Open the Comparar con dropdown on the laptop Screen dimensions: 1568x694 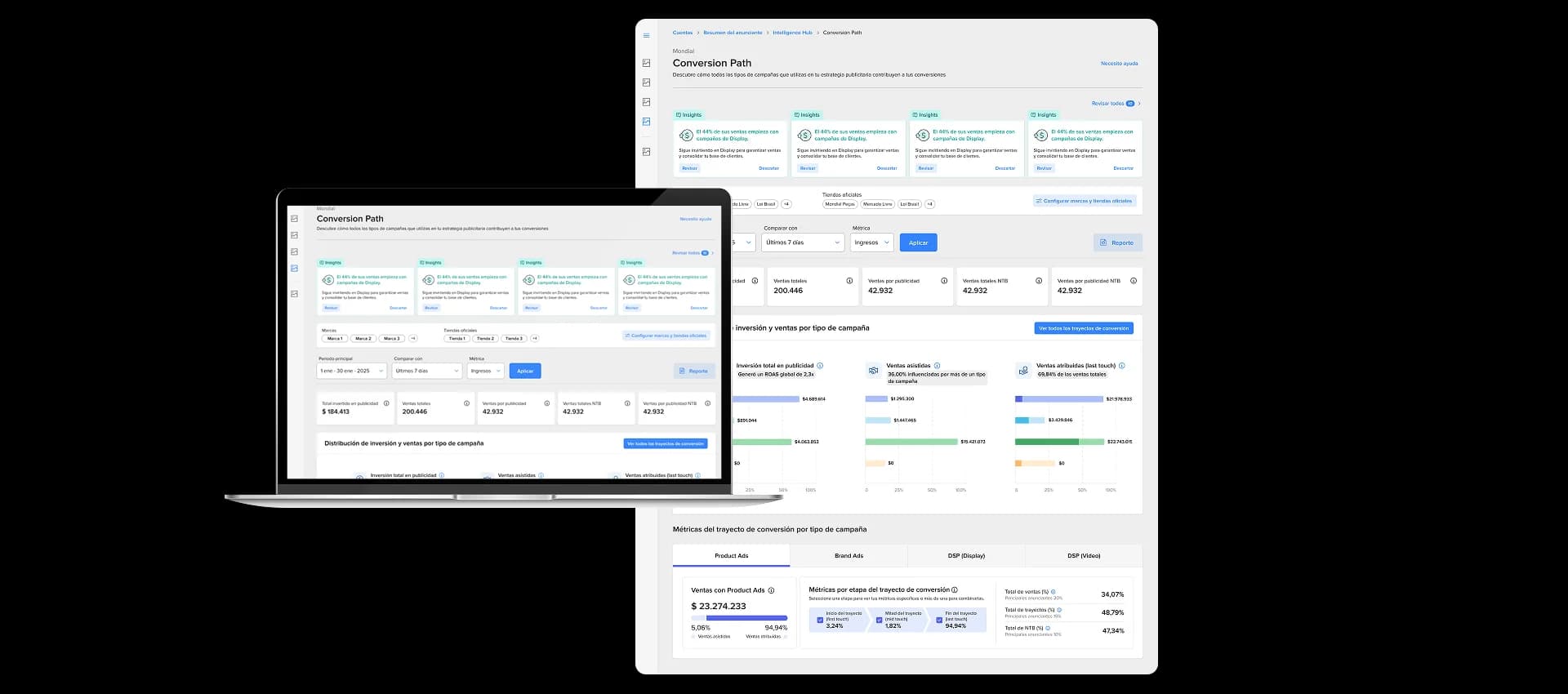427,371
